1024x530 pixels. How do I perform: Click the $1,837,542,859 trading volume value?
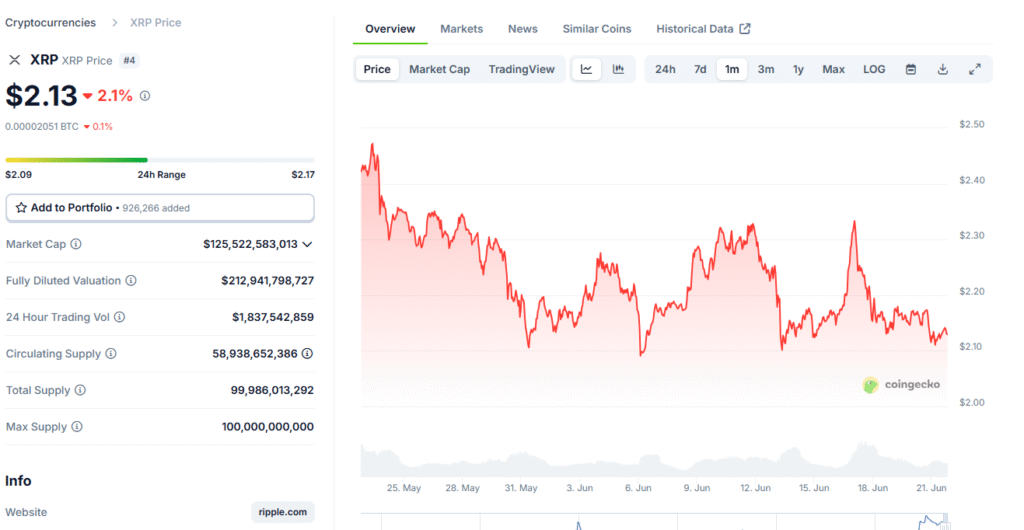pos(273,317)
